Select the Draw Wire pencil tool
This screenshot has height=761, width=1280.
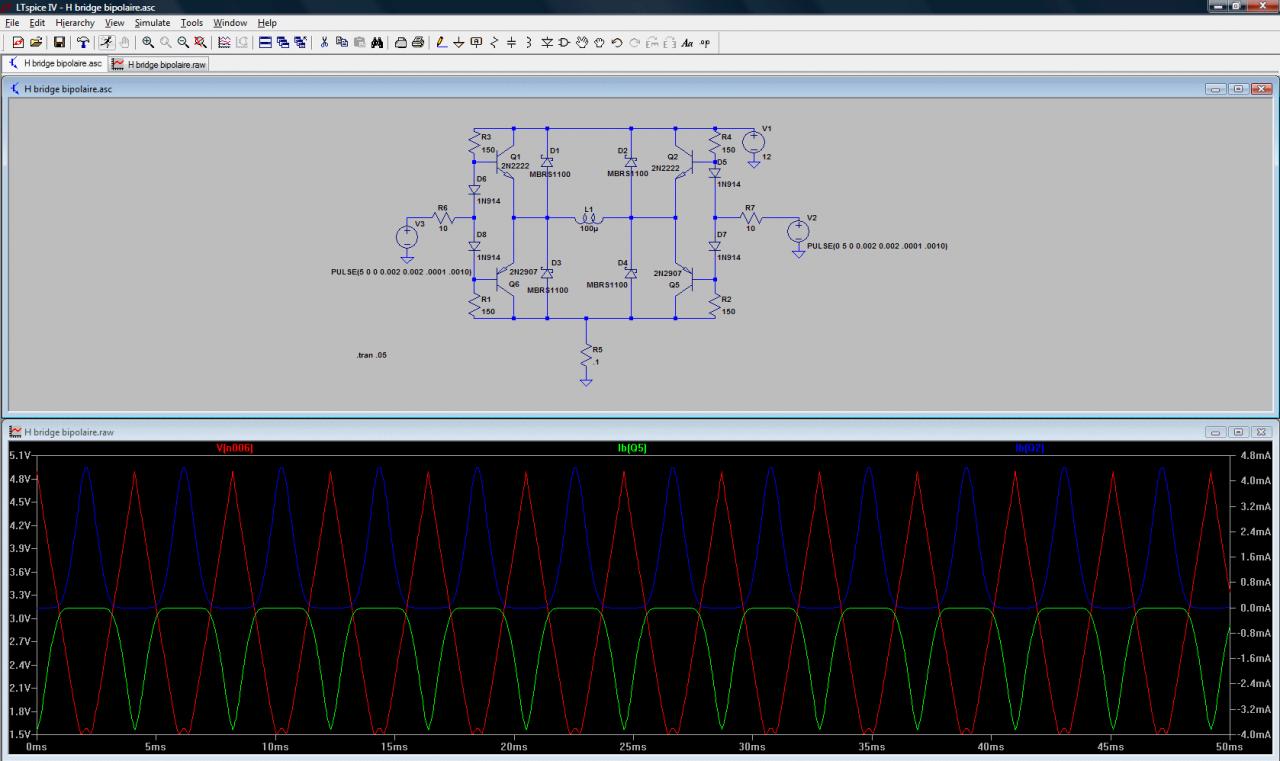(442, 42)
